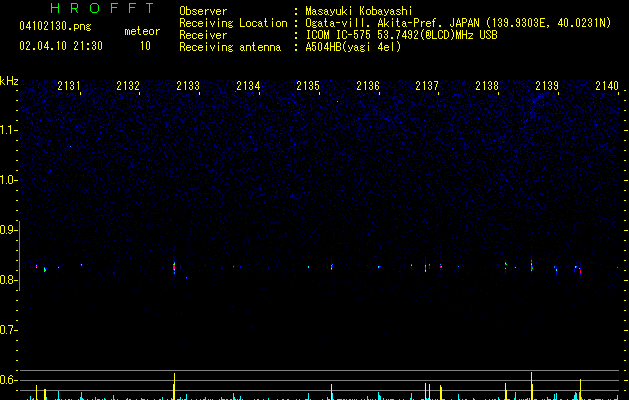Select observer name Masayuki Kobayashi
629x400 pixels.
359,11
